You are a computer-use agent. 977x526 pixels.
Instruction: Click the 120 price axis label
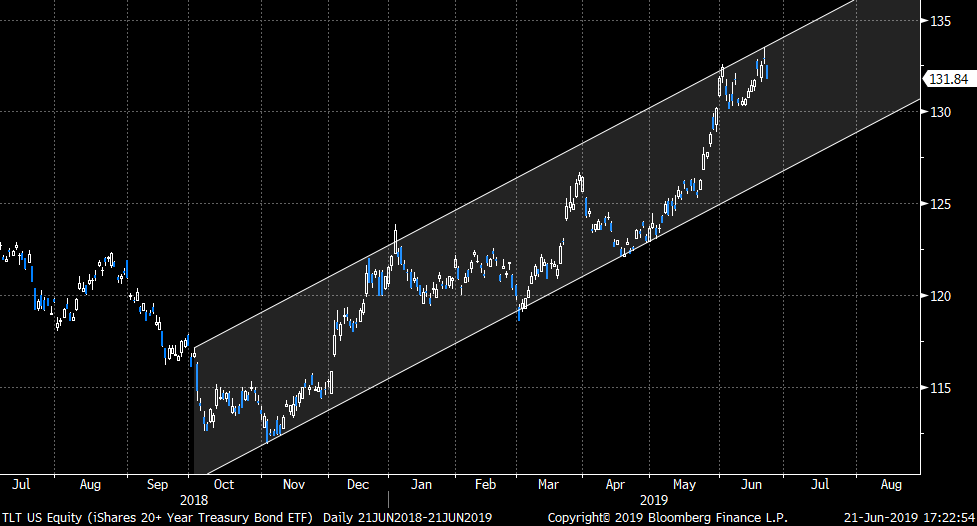(941, 296)
